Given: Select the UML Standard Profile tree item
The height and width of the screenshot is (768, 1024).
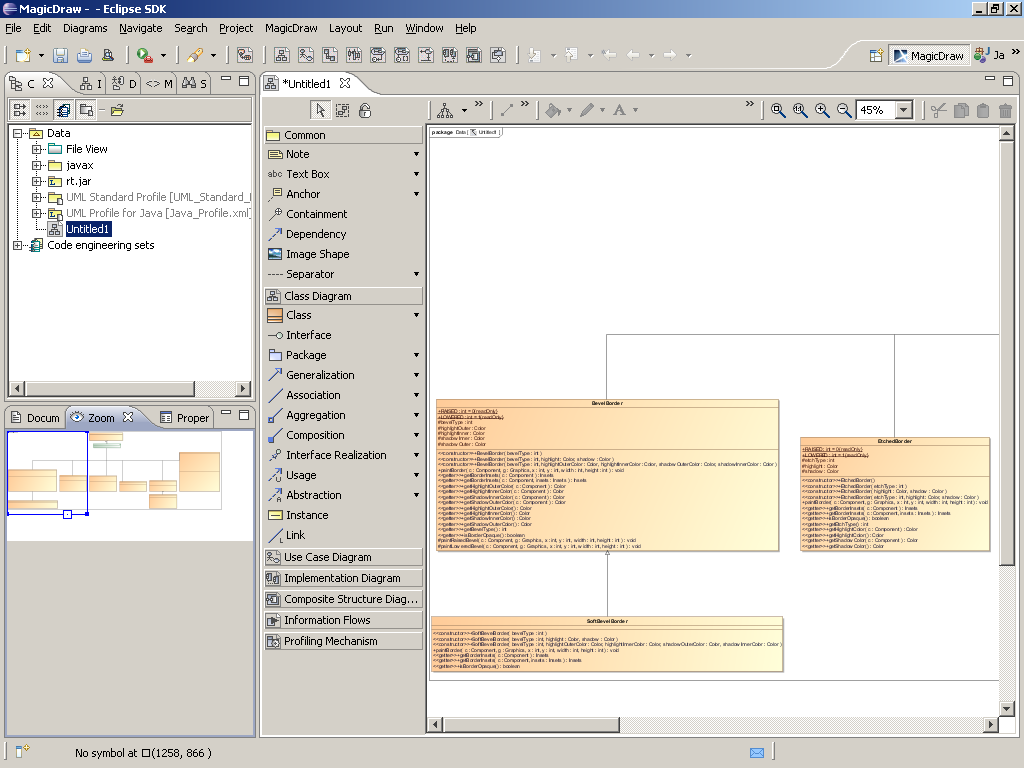Looking at the screenshot, I should 157,197.
